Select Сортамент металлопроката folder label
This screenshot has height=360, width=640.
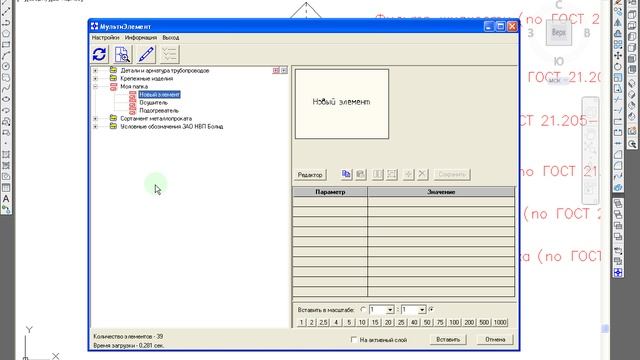click(x=156, y=118)
